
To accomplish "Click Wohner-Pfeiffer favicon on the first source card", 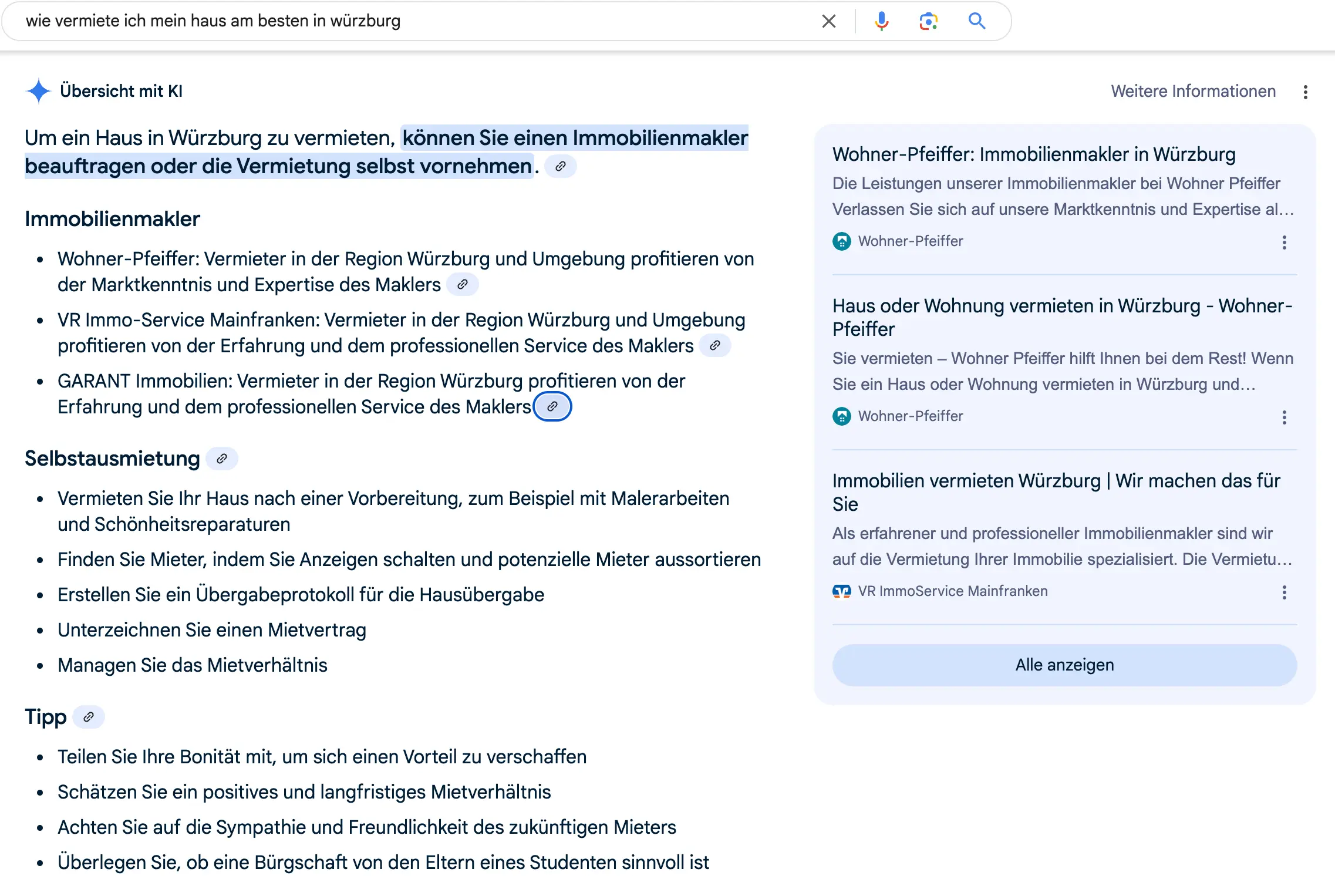I will 842,241.
